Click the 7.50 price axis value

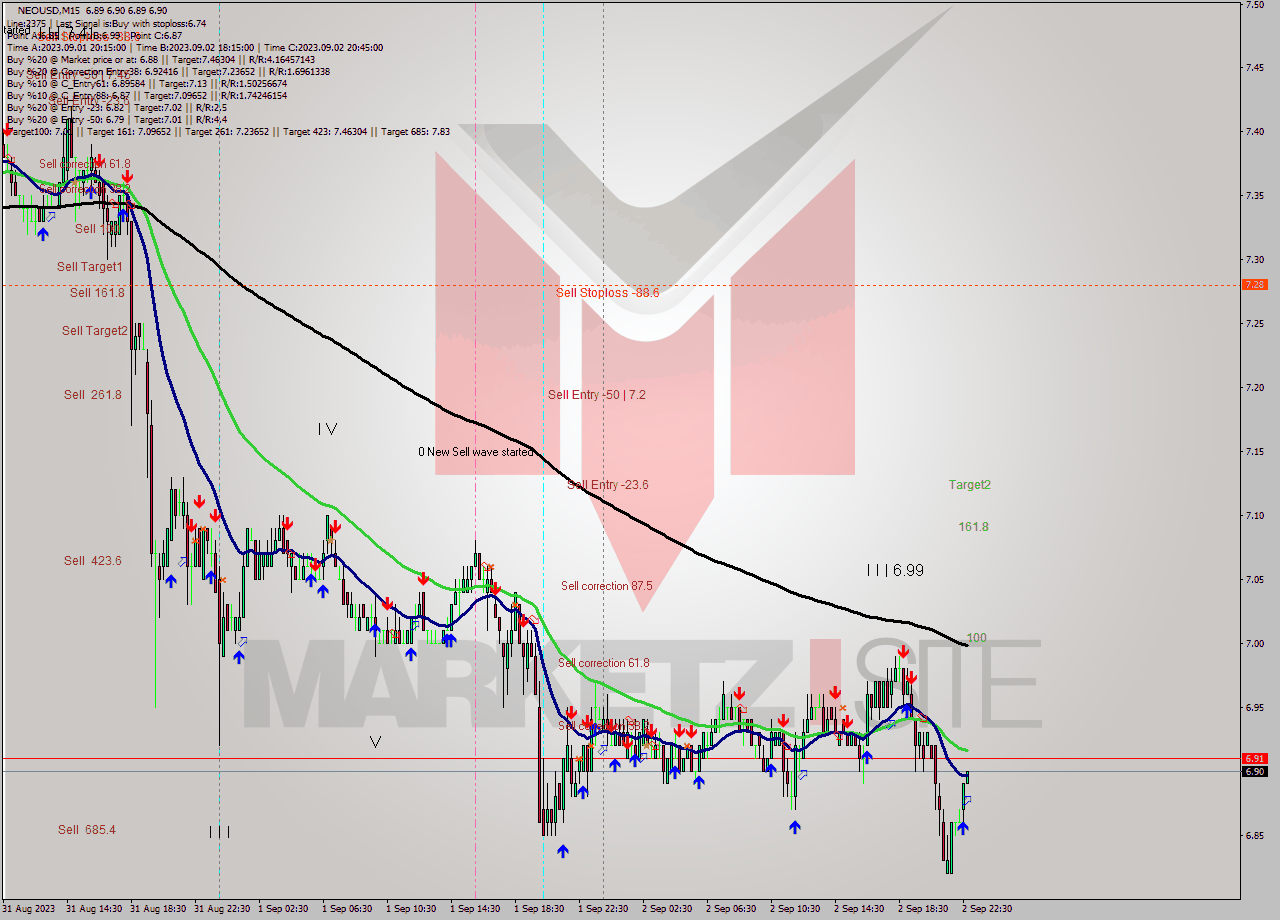pos(1254,4)
